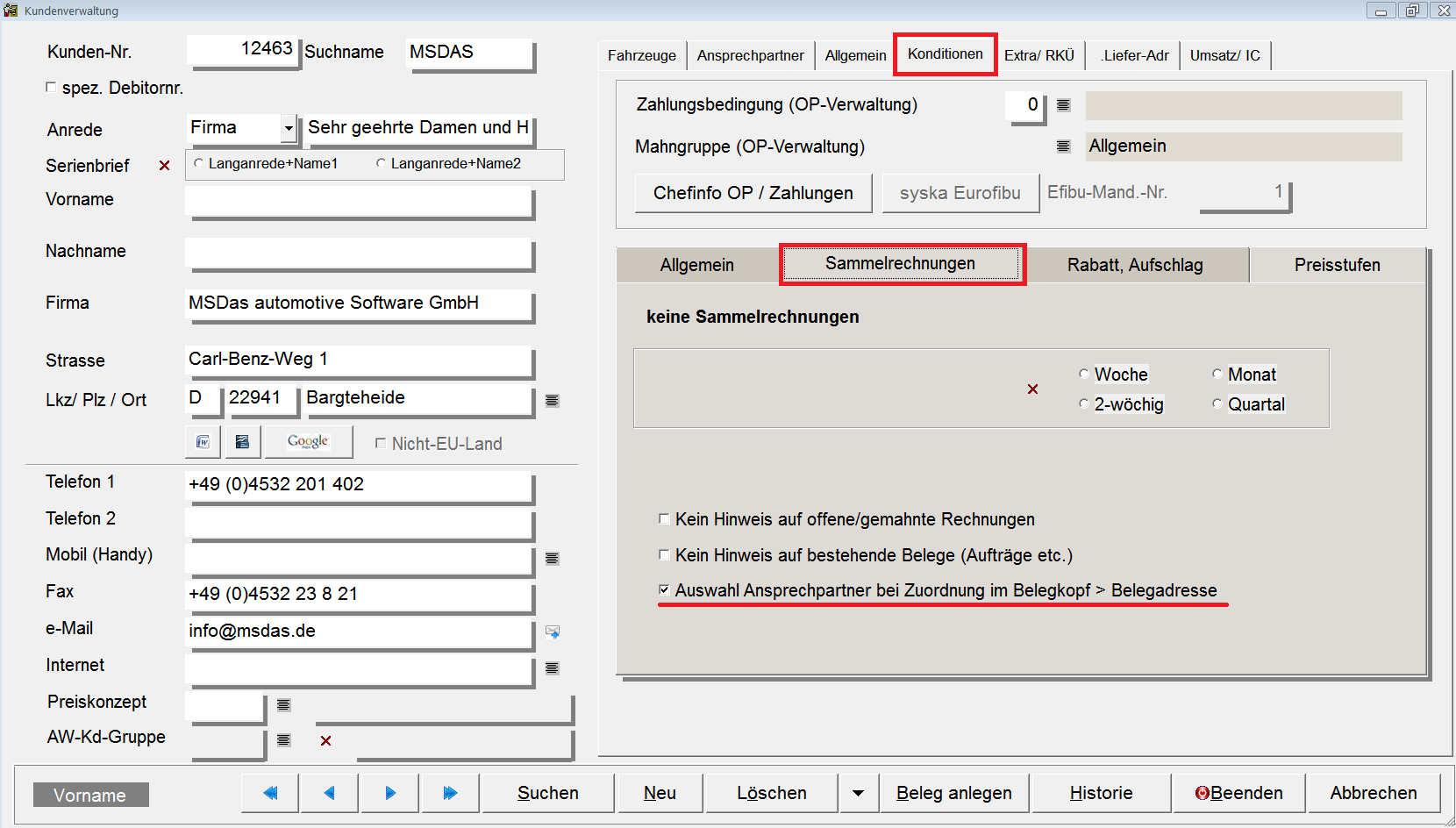Open list icon next to Zahlungsbedingung
The height and width of the screenshot is (828, 1456).
tap(1063, 105)
